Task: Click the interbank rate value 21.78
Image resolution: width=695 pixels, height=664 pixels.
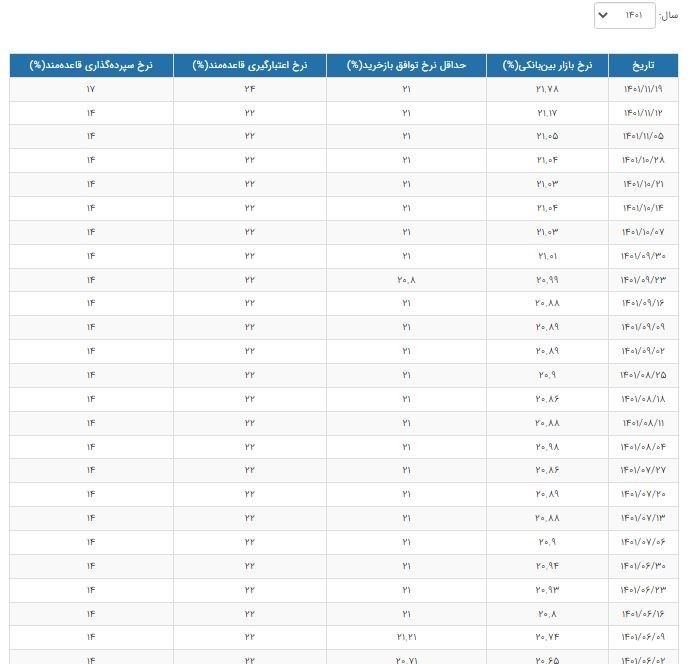Action: (546, 89)
